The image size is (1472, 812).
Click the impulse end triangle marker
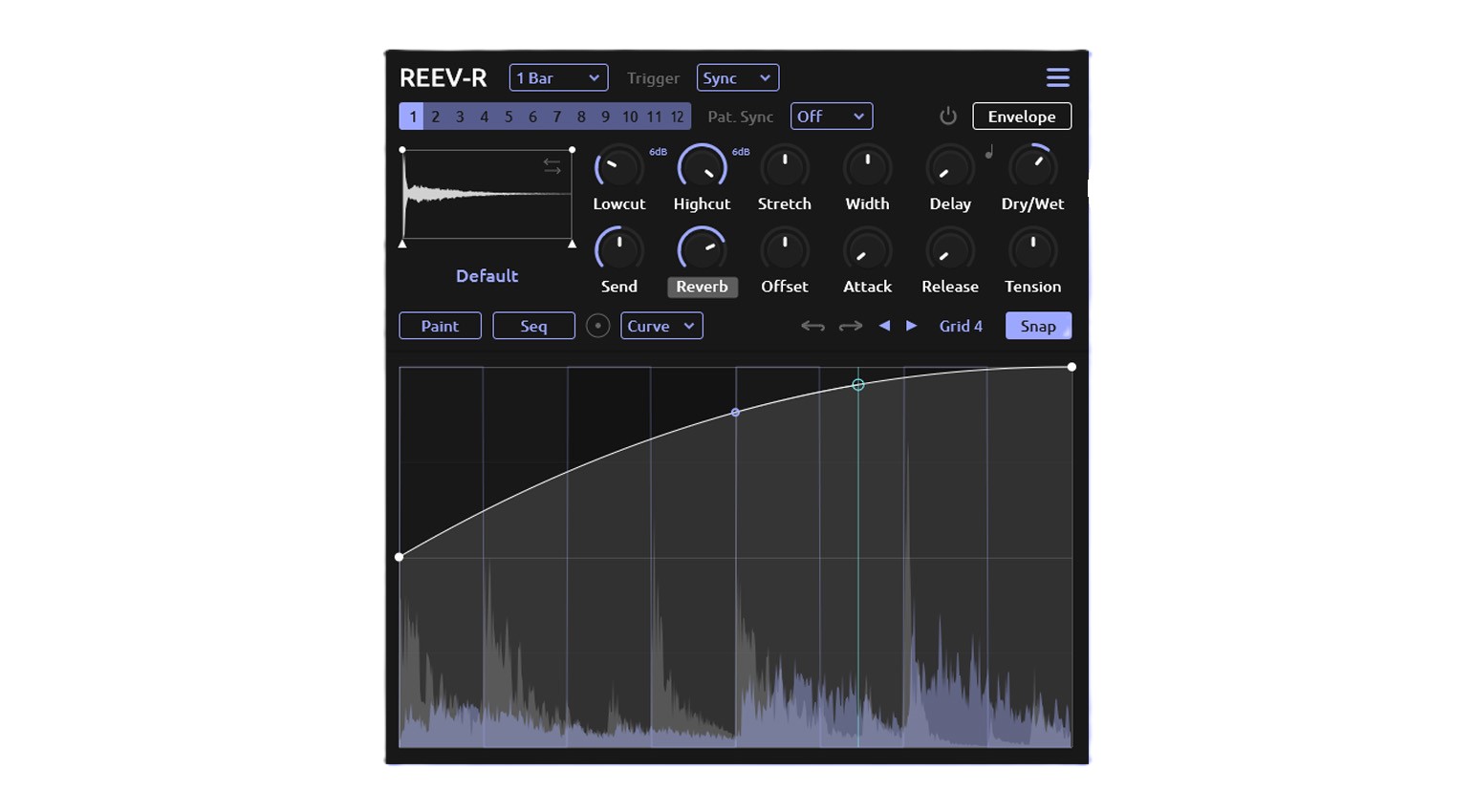click(572, 244)
